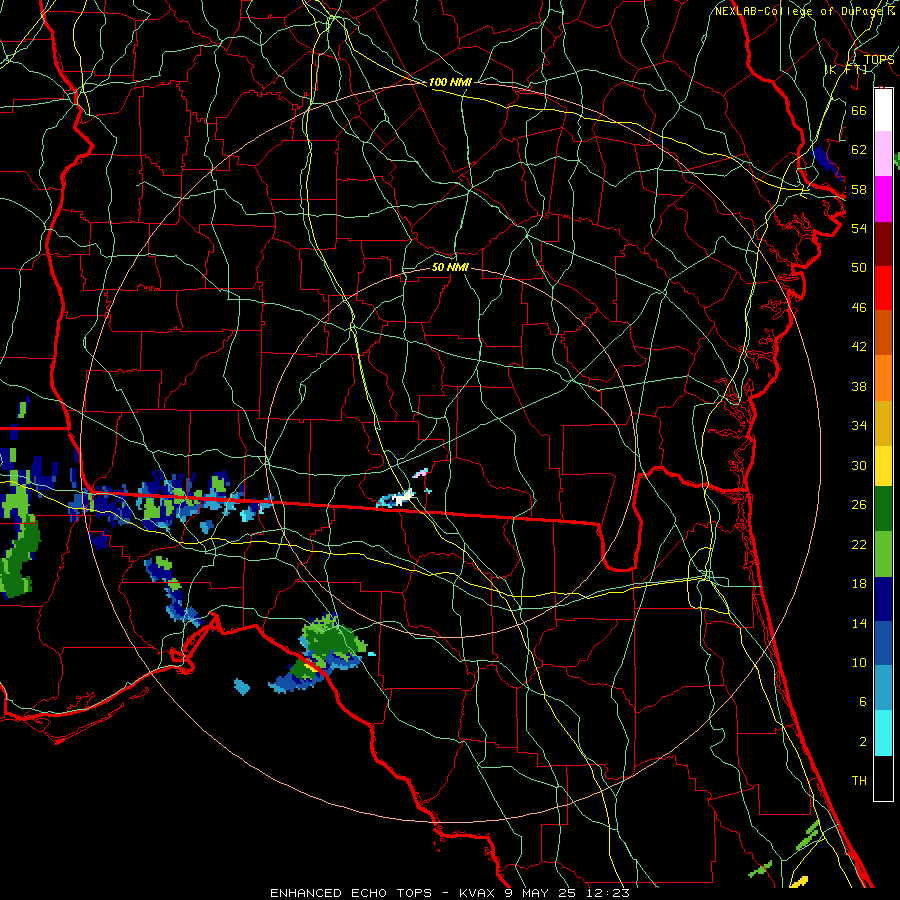Click the navy blue legend swatch
The width and height of the screenshot is (900, 900).
pos(883,599)
